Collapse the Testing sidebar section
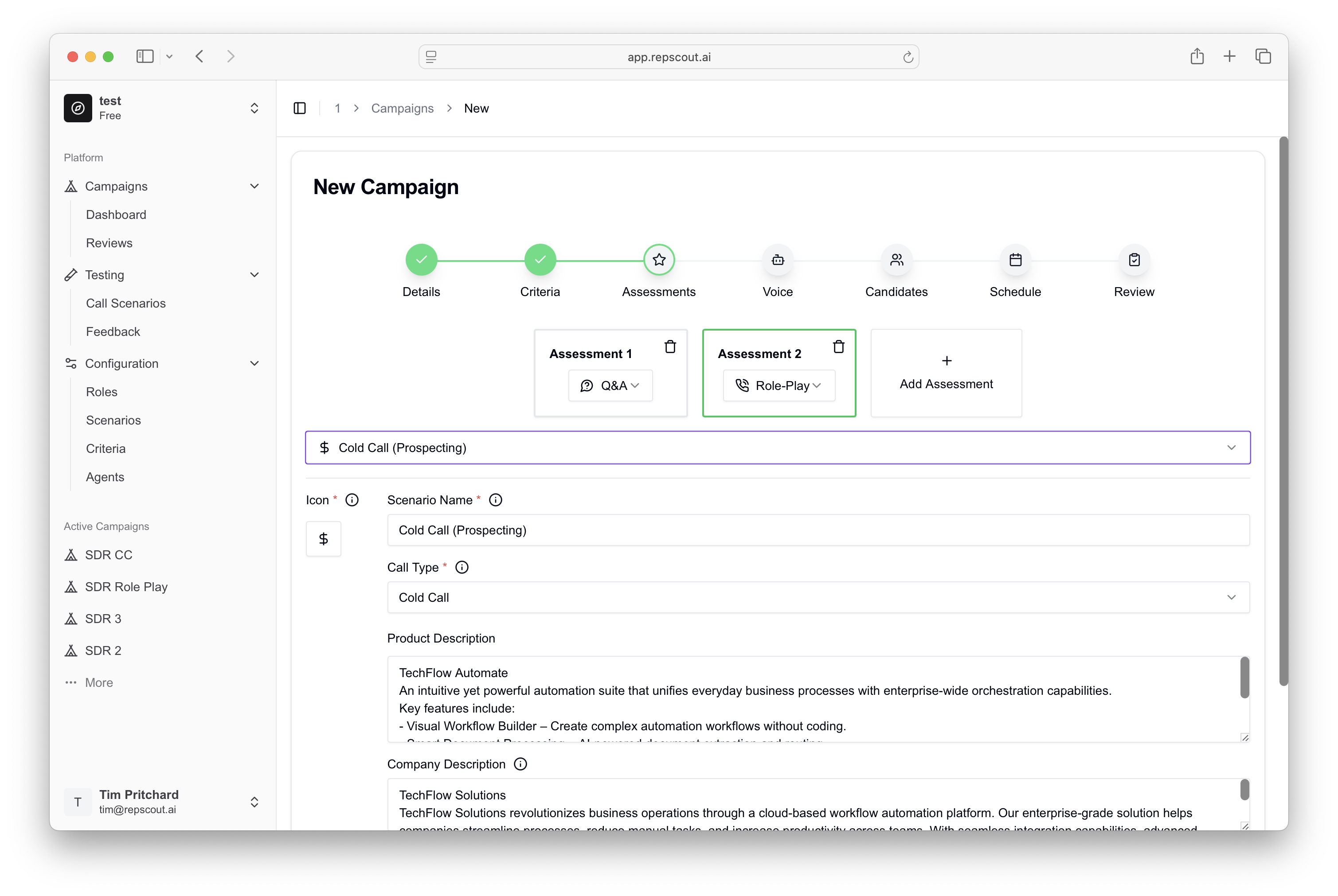This screenshot has height=896, width=1338. [254, 275]
